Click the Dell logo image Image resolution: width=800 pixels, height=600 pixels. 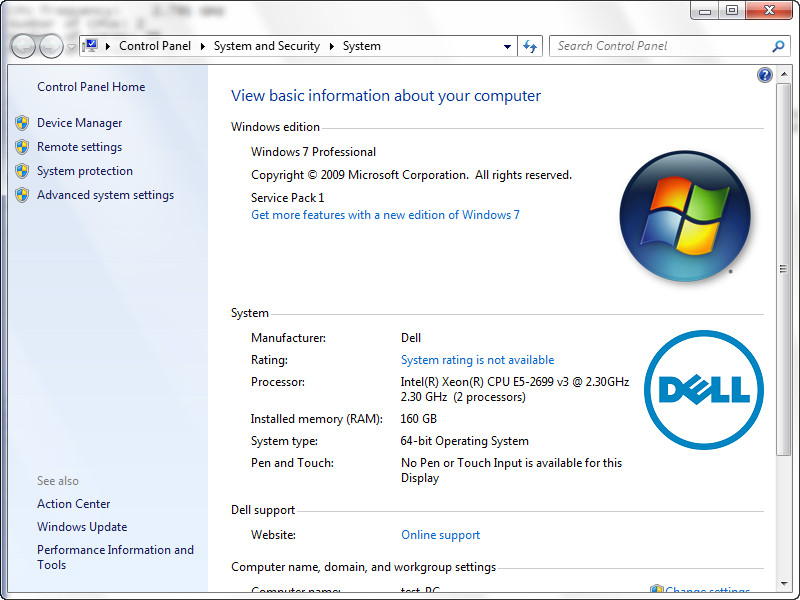click(x=704, y=390)
